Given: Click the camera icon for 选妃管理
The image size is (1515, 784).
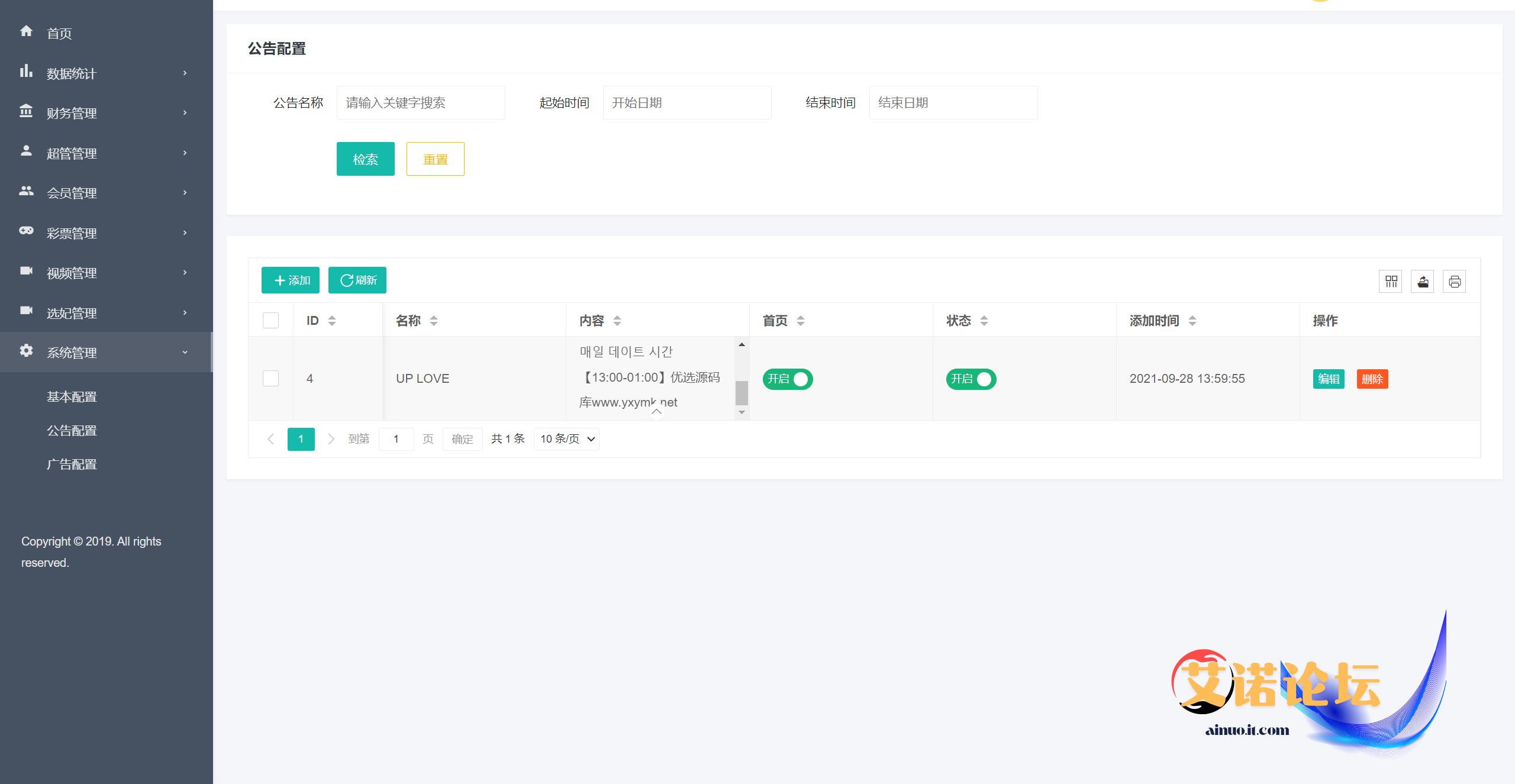Looking at the screenshot, I should [x=26, y=310].
